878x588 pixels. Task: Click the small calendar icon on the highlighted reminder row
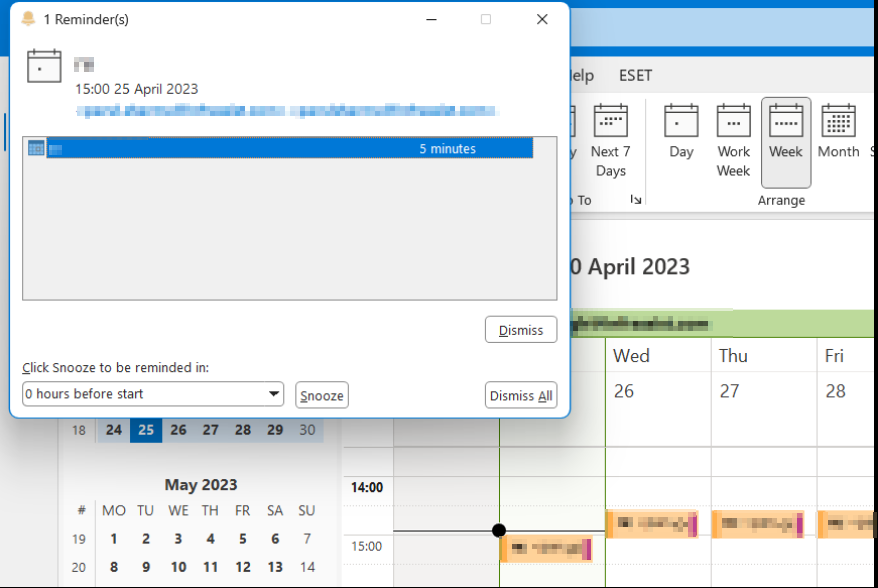(x=37, y=148)
